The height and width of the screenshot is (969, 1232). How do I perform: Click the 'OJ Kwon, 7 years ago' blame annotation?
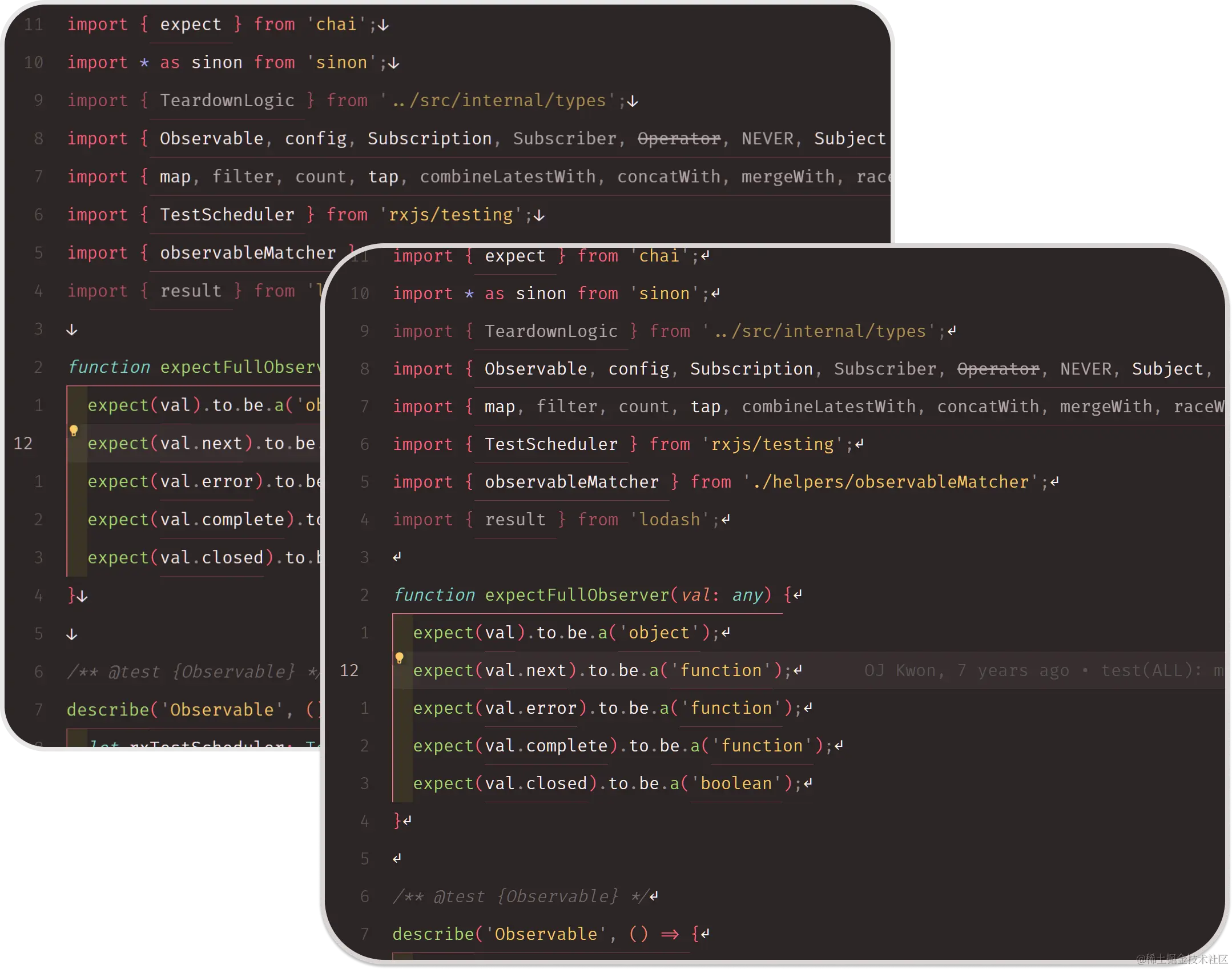tap(966, 670)
